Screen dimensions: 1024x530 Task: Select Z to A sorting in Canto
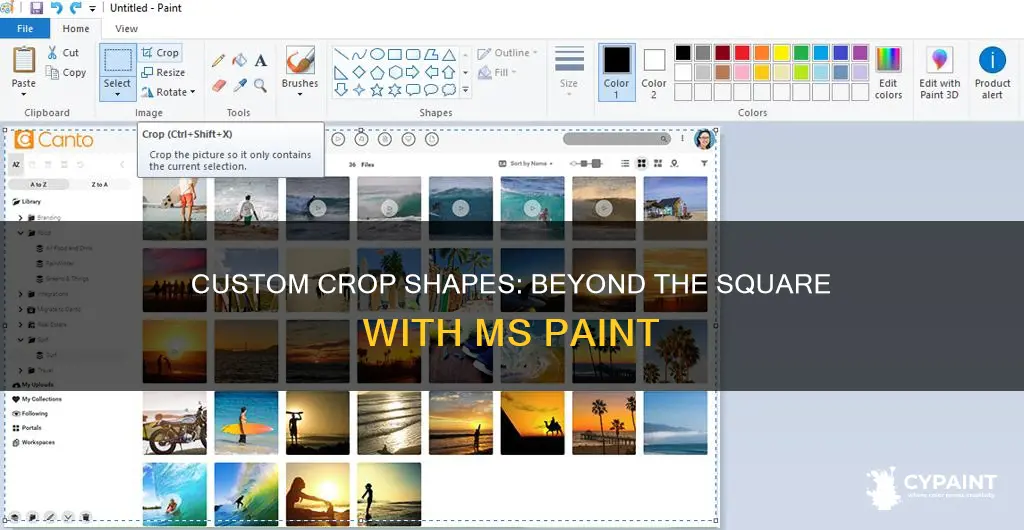click(99, 185)
